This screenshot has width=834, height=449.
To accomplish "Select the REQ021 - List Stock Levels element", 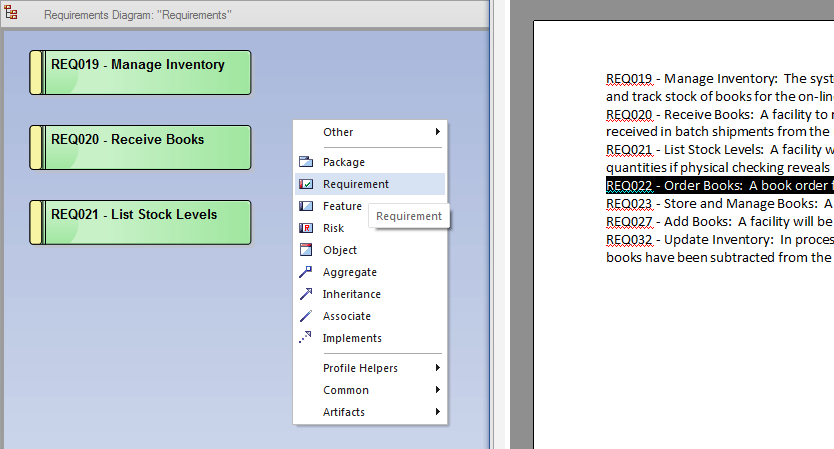I will pos(140,222).
